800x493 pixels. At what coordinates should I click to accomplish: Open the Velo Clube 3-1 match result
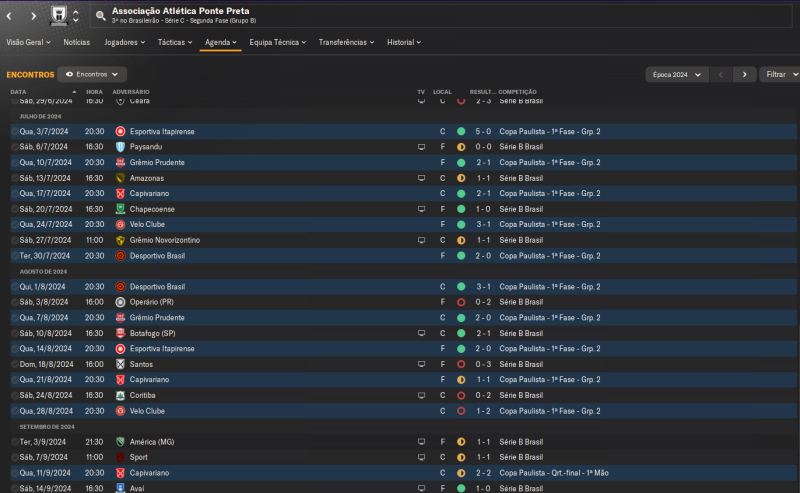(482, 224)
